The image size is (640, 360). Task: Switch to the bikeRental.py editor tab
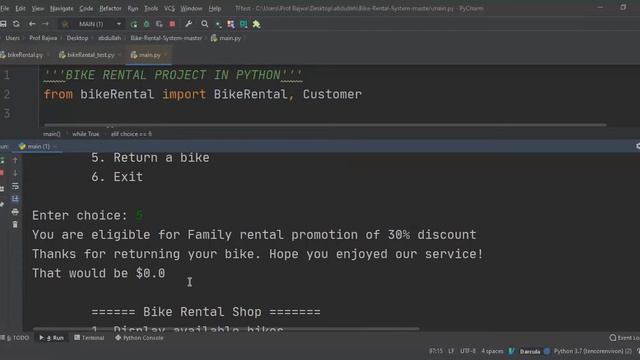(x=25, y=55)
